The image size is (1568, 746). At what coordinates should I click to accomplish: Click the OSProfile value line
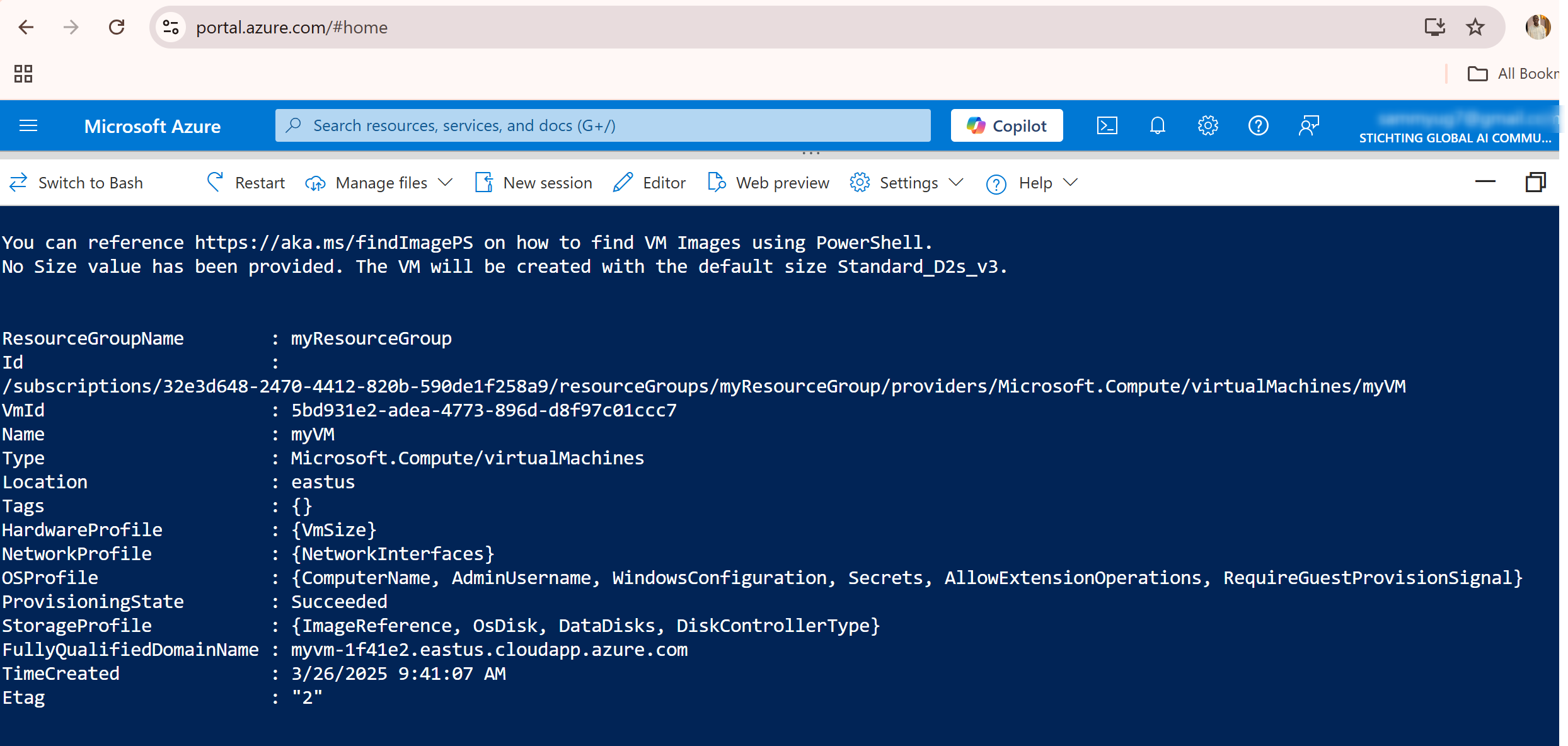pos(907,578)
